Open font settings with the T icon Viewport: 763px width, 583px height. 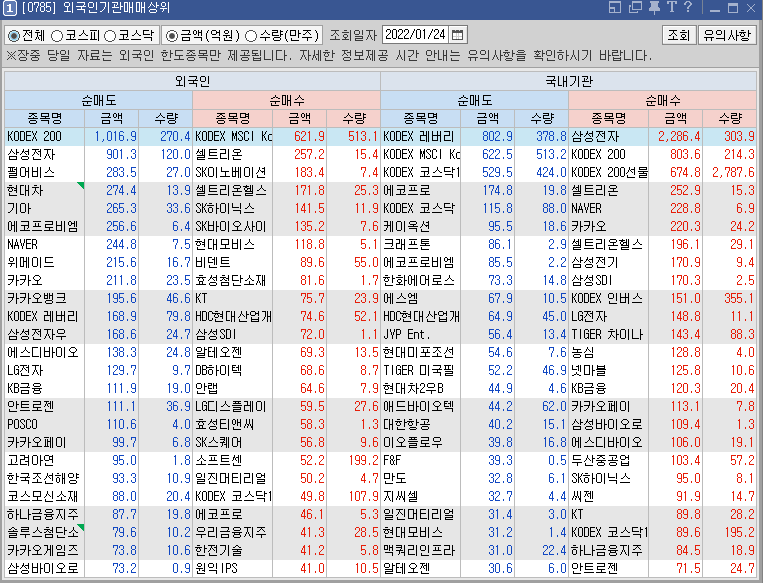pyautogui.click(x=674, y=9)
